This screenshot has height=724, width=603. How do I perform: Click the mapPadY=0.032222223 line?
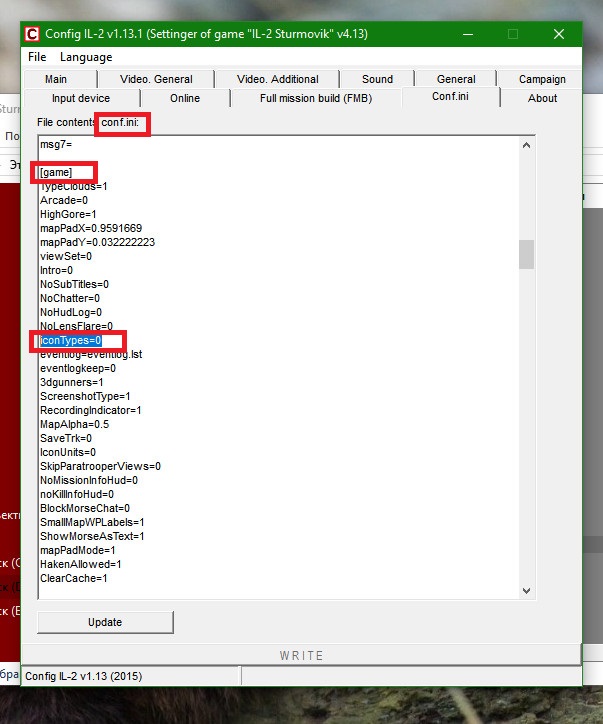97,242
